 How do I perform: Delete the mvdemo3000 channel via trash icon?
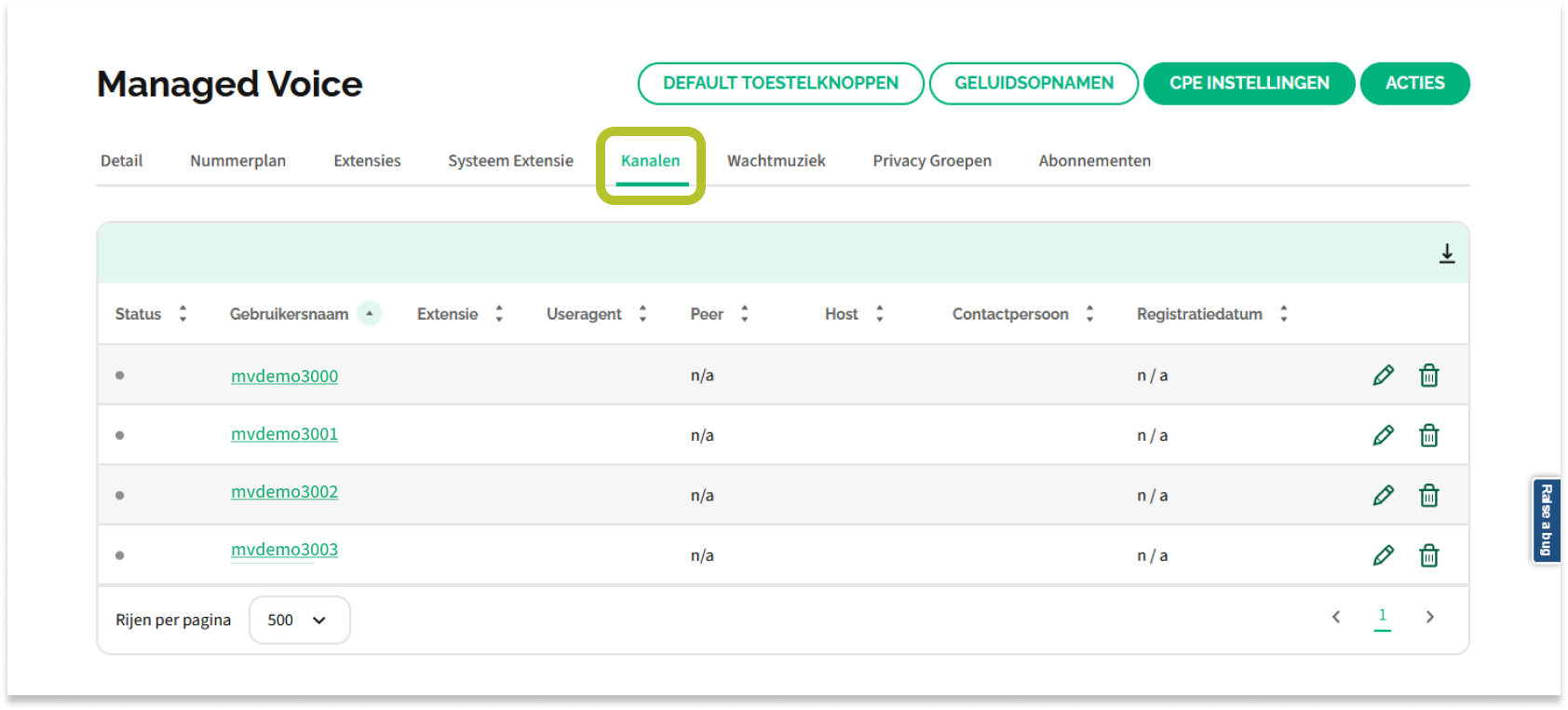1428,375
